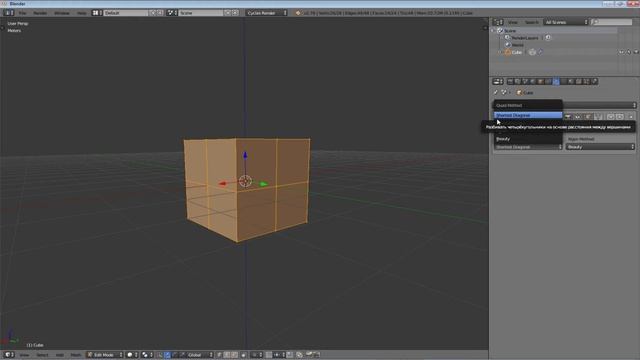This screenshot has height=360, width=640.
Task: Remove the Triangulate modifier with X
Action: pyautogui.click(x=631, y=117)
